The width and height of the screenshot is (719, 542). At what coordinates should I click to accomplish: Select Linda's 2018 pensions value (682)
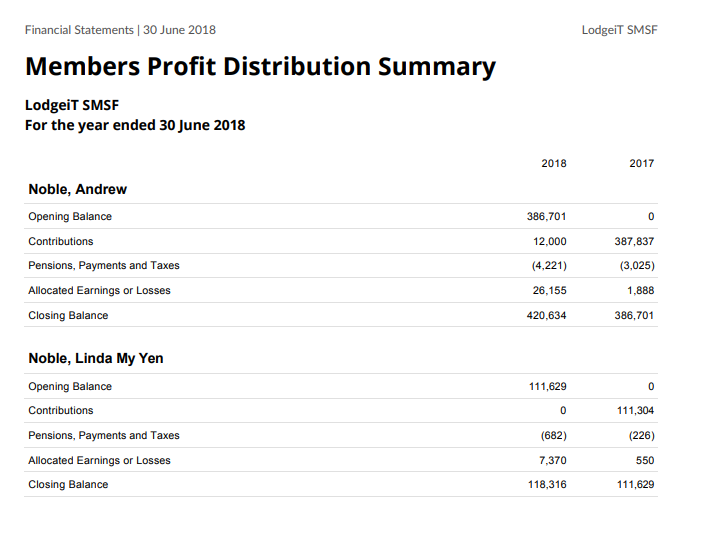[x=553, y=435]
